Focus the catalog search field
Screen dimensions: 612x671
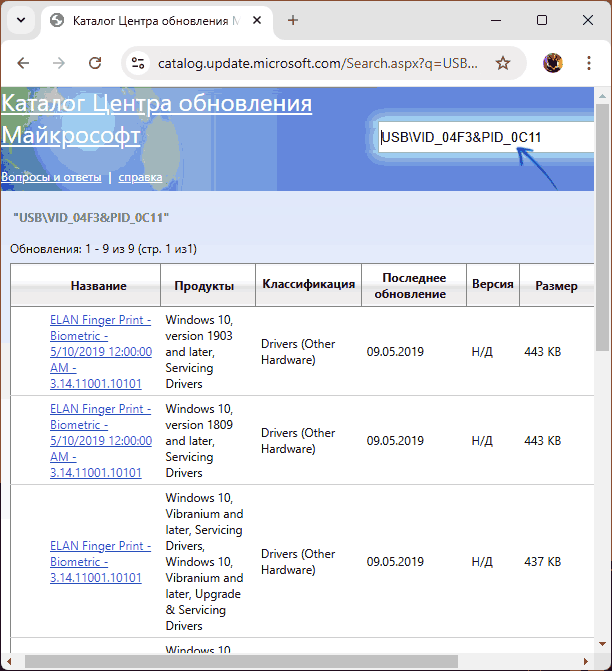point(486,137)
